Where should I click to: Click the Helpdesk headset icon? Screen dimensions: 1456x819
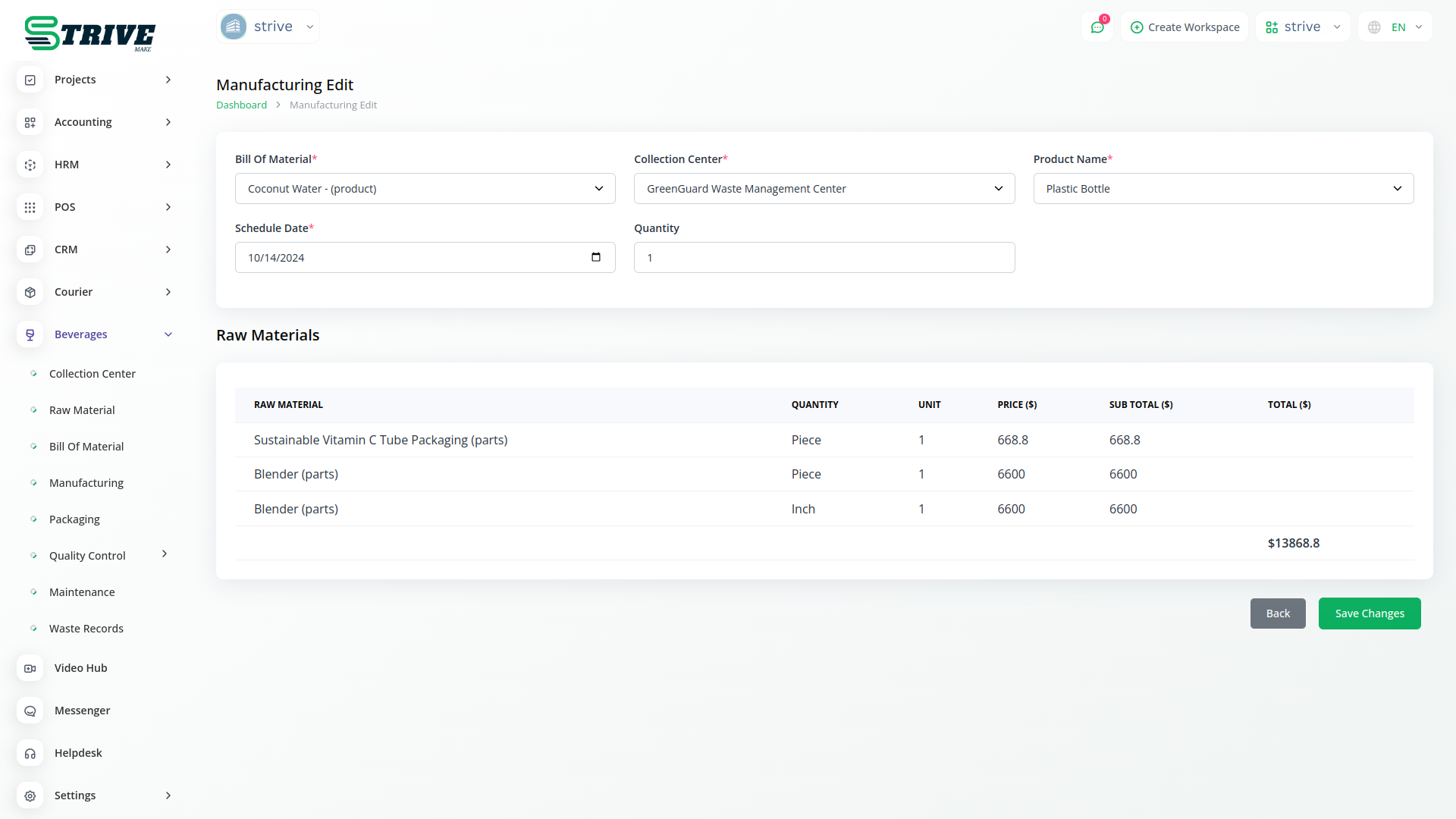[x=30, y=753]
